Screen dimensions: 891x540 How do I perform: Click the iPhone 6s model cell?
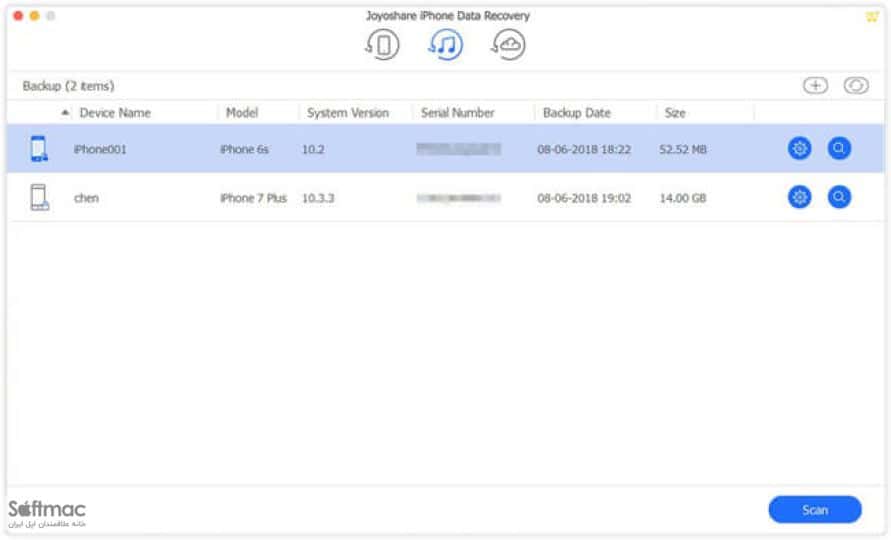244,149
